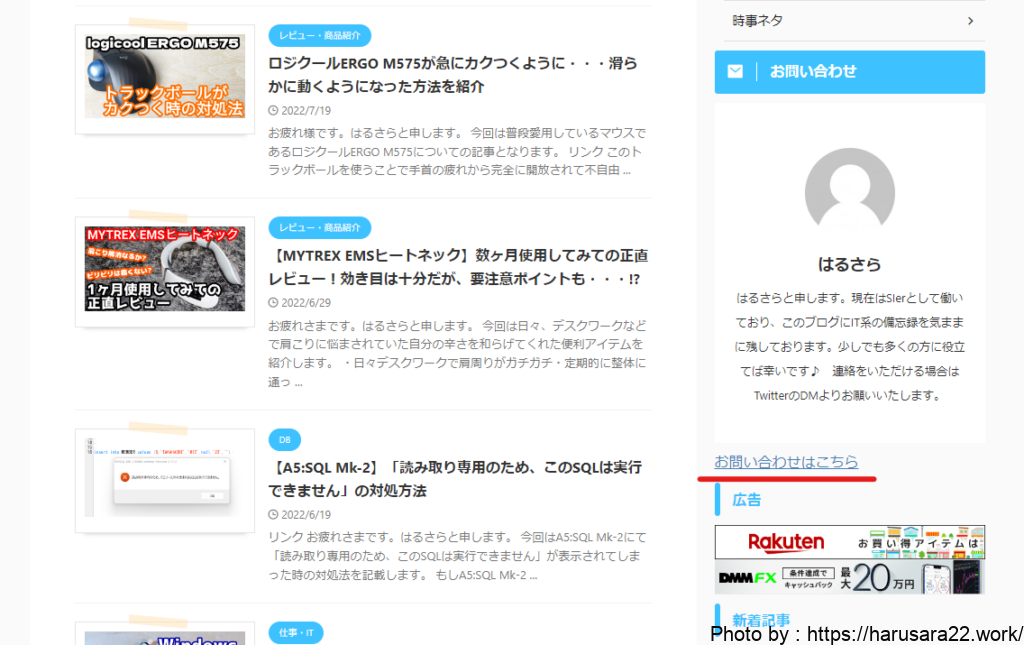Select the DB category tag

click(x=284, y=440)
